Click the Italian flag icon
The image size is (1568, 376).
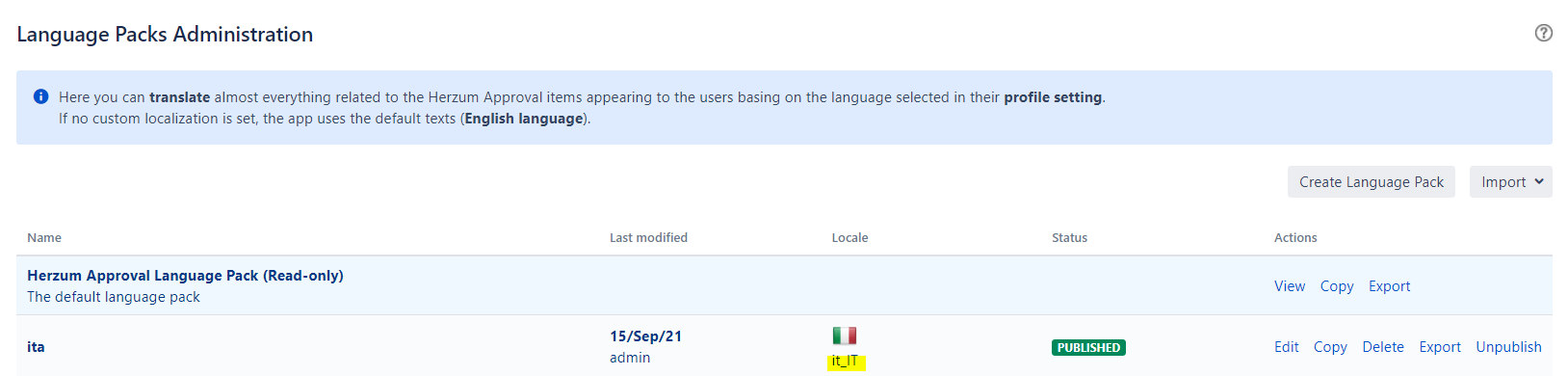pos(845,336)
